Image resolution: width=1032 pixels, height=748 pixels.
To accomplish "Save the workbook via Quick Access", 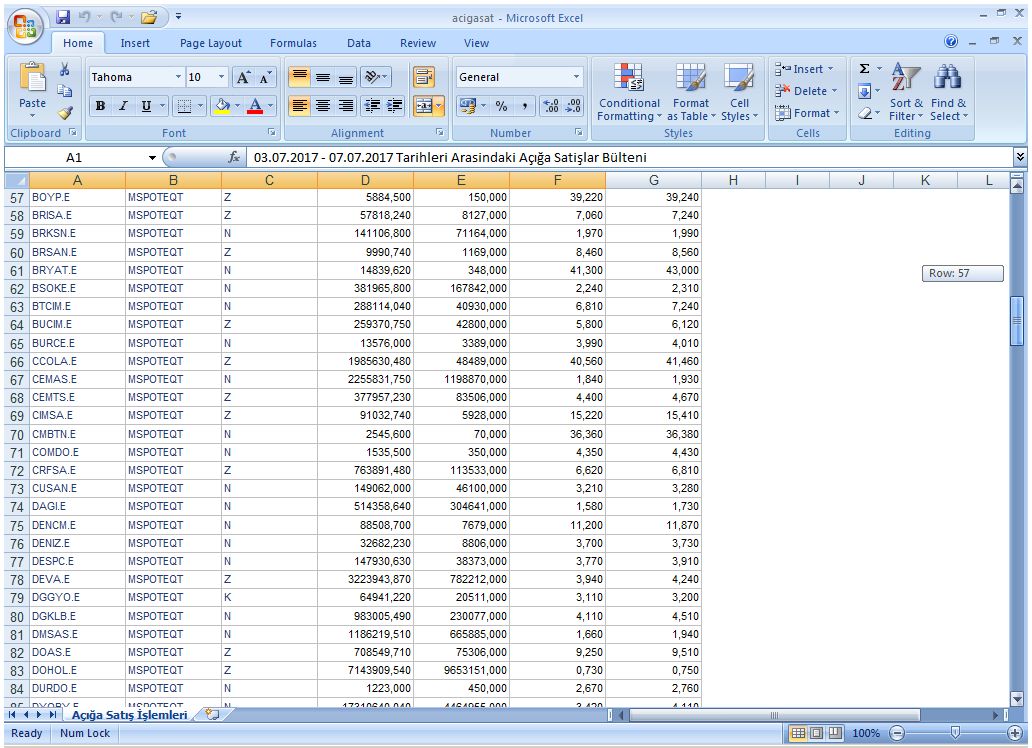I will coord(63,17).
